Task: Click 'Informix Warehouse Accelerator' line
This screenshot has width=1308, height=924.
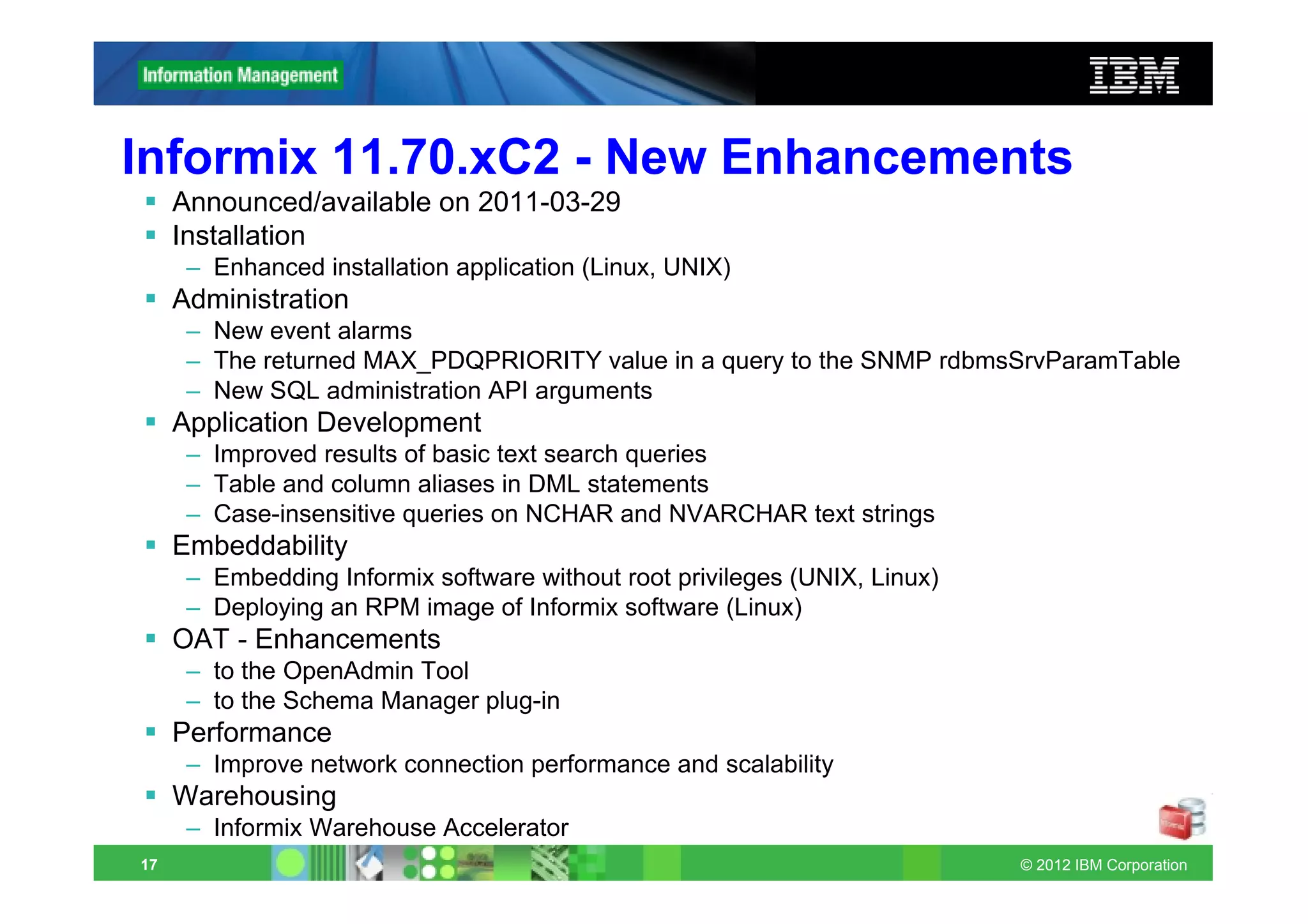Action: (391, 828)
